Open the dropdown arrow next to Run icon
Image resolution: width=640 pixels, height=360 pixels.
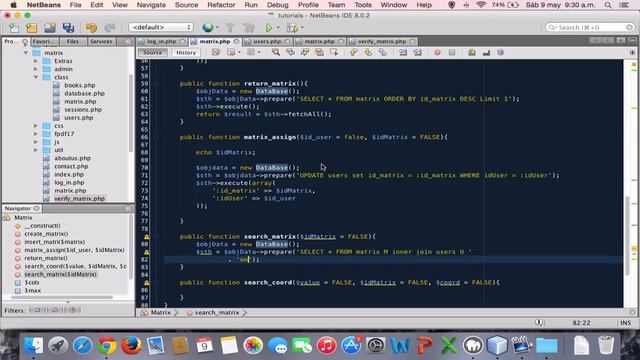pyautogui.click(x=278, y=27)
